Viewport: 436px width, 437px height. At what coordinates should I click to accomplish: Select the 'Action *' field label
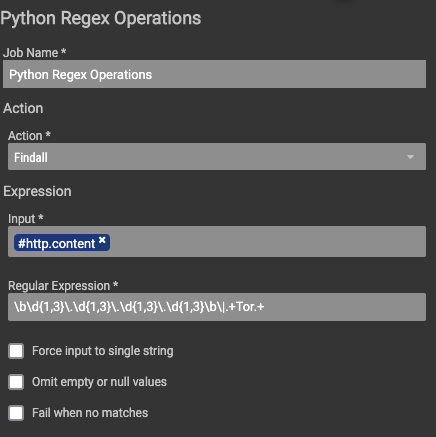pyautogui.click(x=29, y=136)
